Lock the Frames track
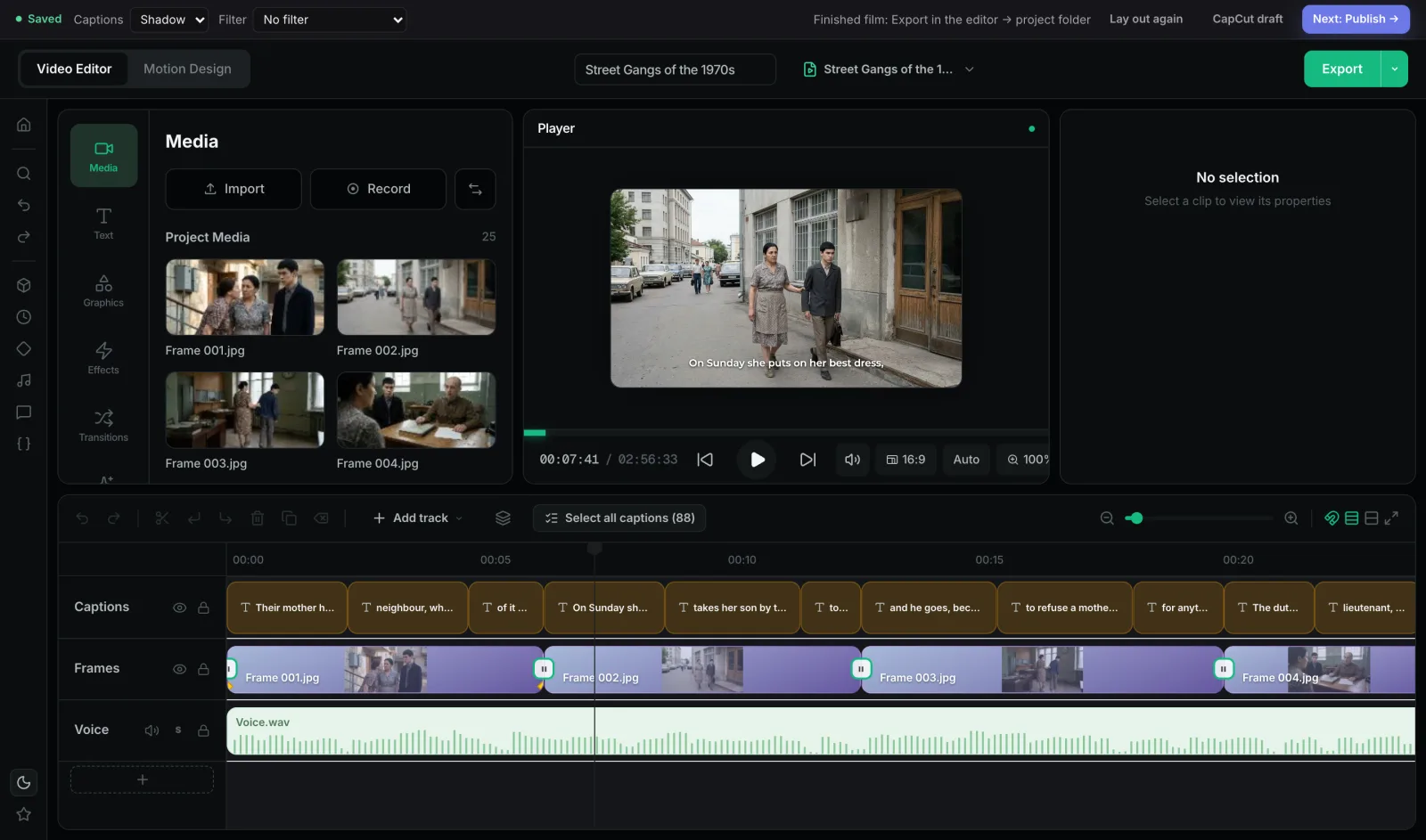 (x=203, y=669)
